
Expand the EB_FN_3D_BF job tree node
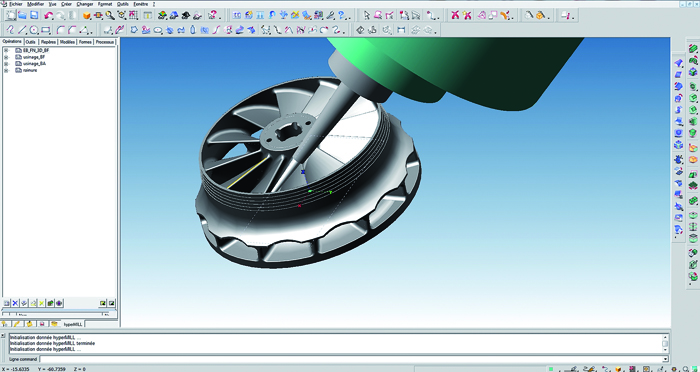(6, 50)
